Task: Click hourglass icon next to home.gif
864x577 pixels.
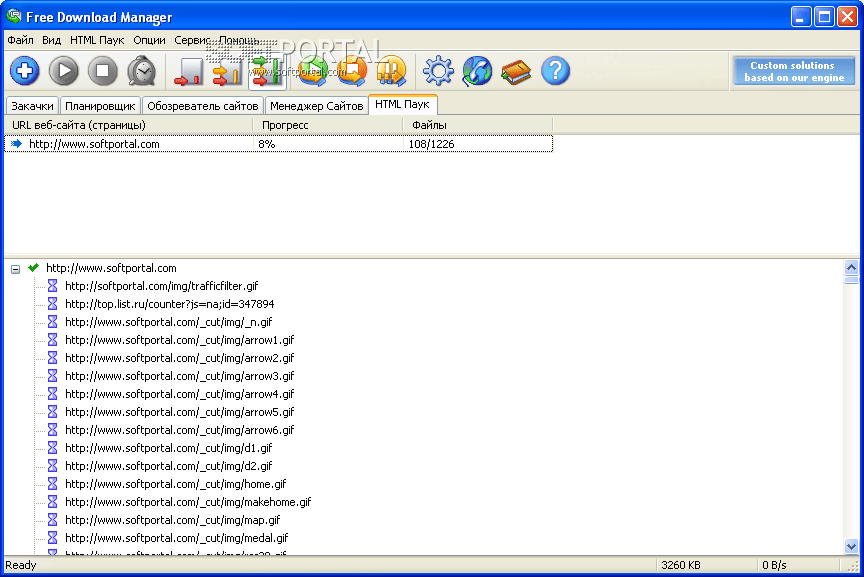Action: point(52,483)
